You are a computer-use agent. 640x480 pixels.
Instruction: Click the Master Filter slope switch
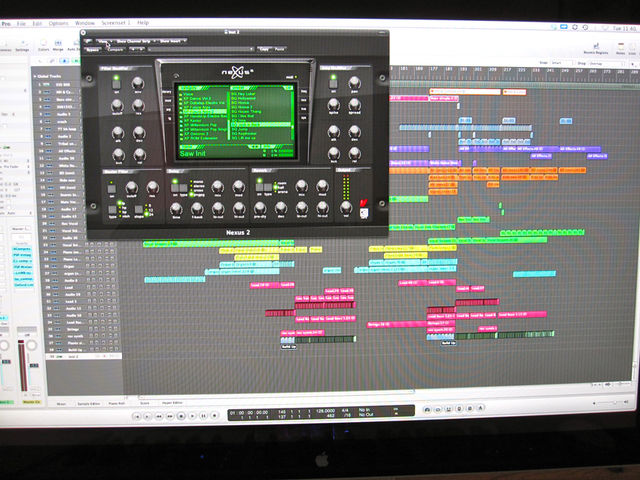138,209
